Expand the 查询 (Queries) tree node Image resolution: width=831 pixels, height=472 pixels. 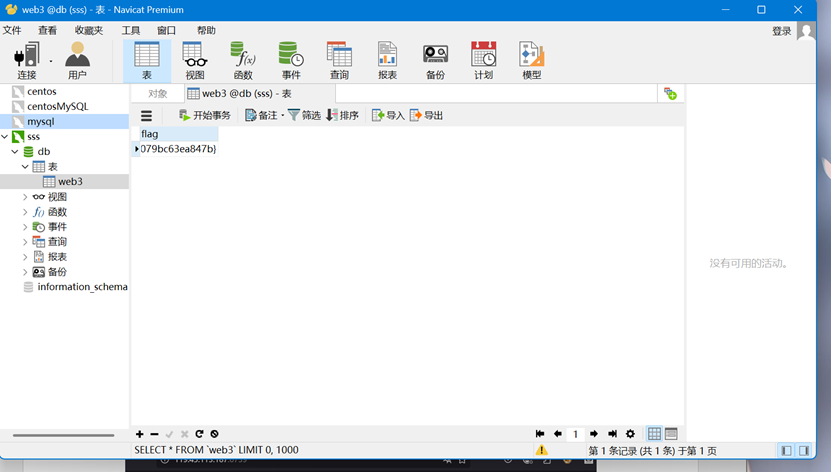(x=25, y=242)
